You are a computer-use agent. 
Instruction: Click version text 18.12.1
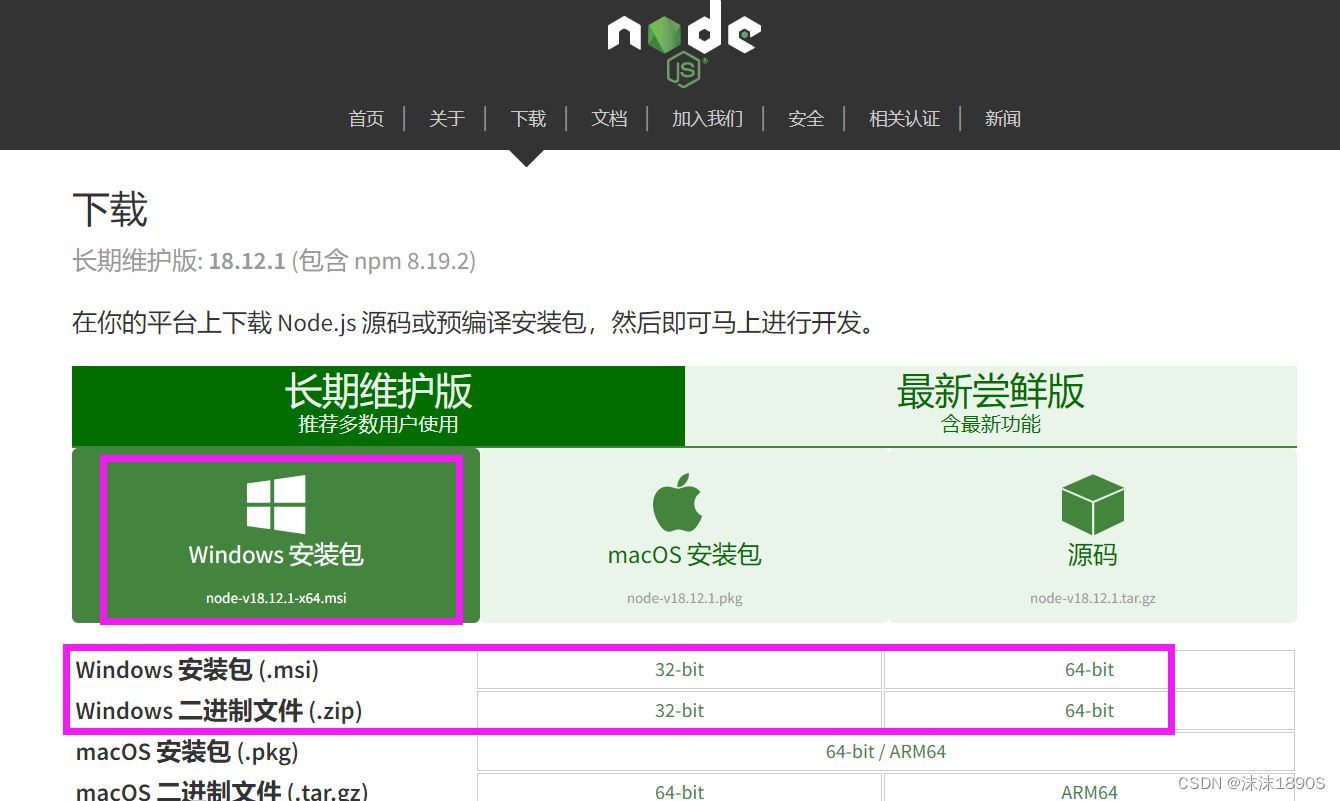[x=247, y=262]
